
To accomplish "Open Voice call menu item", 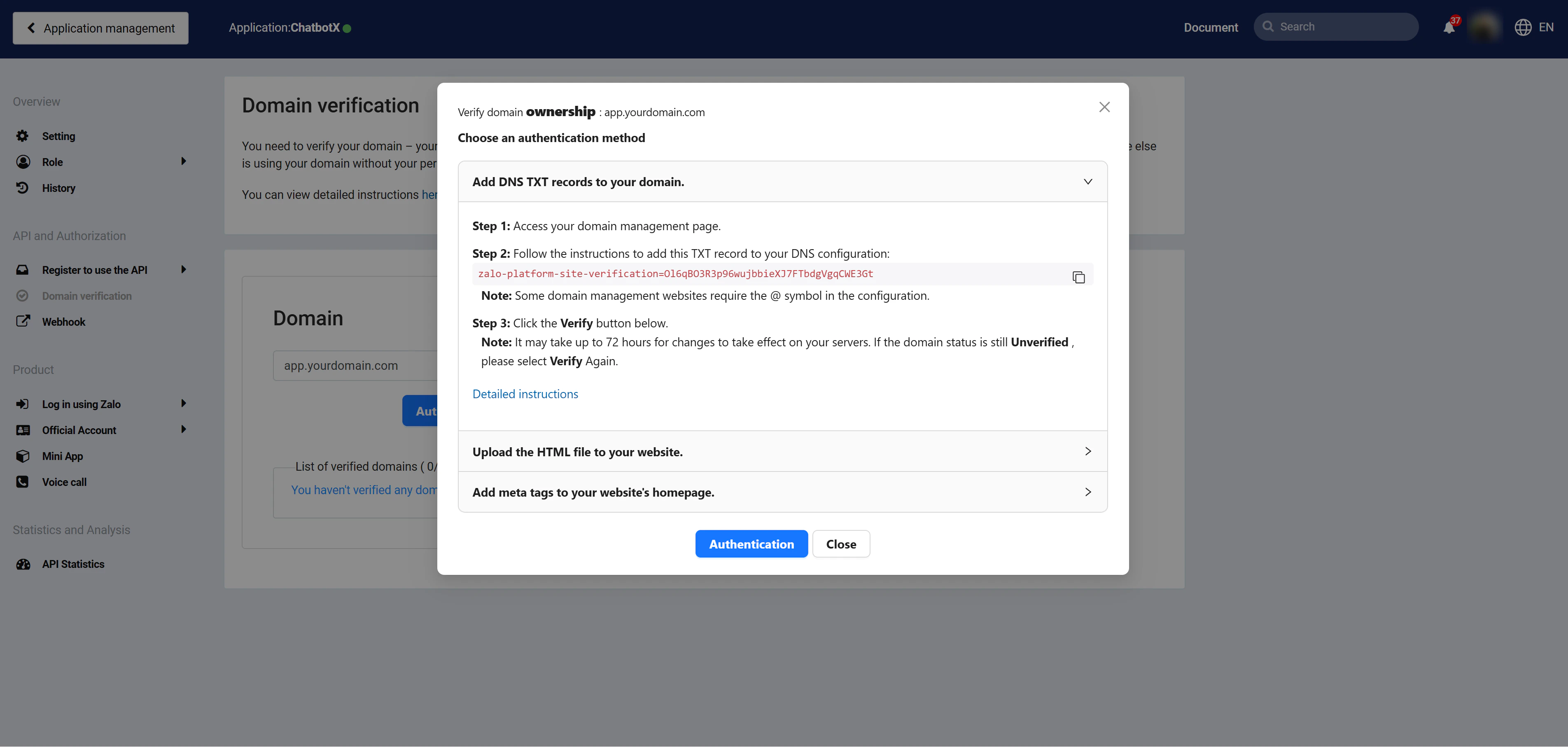I will (64, 482).
